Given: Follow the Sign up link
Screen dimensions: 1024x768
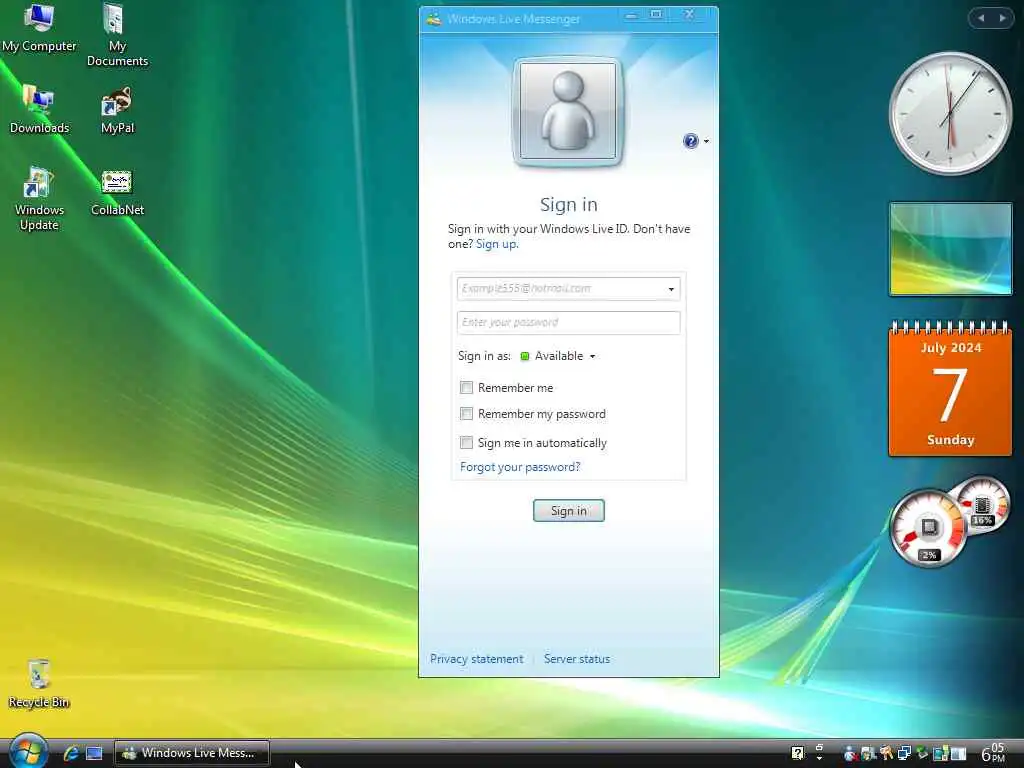Looking at the screenshot, I should click(496, 244).
